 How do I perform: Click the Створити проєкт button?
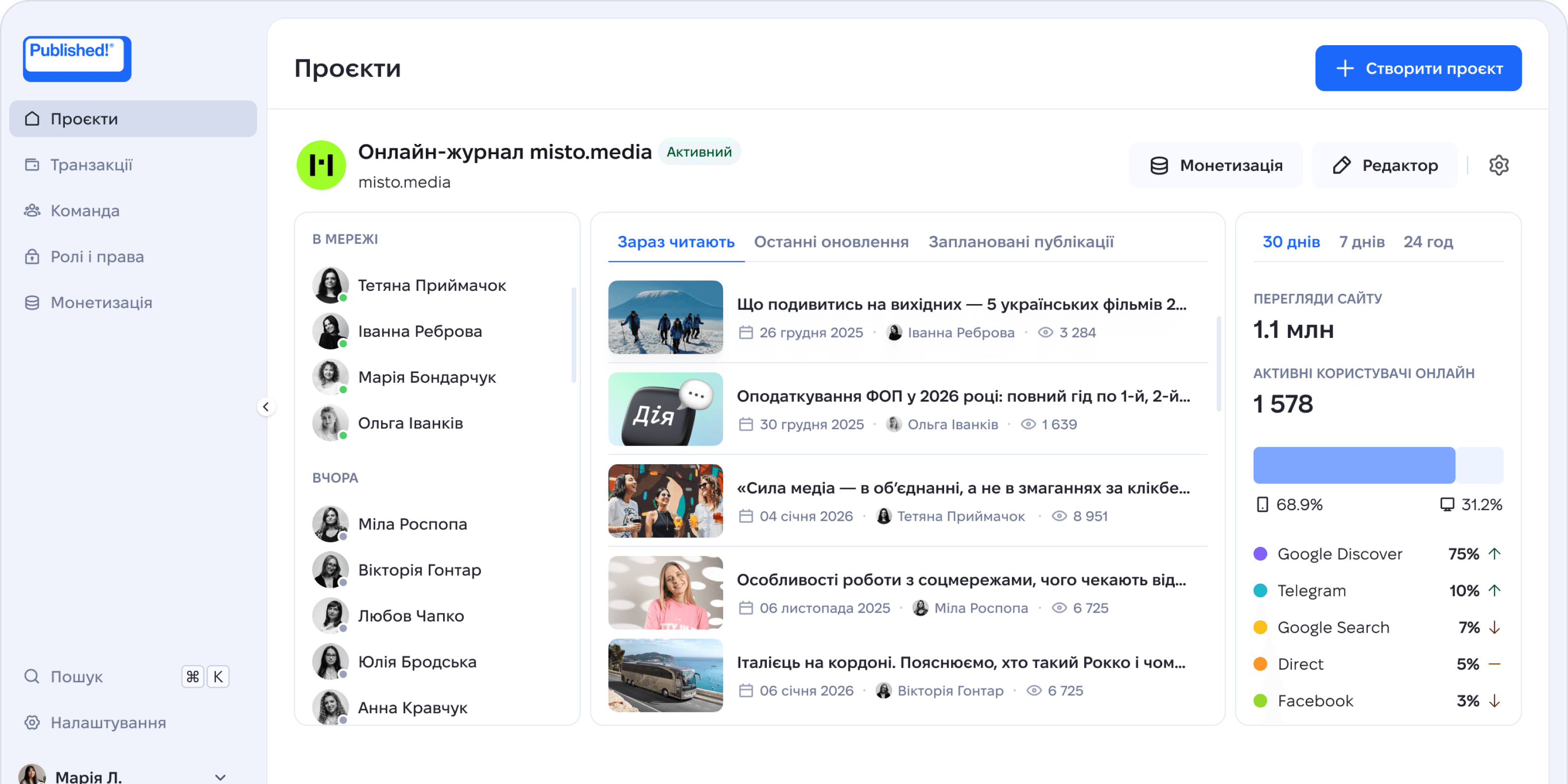point(1418,68)
